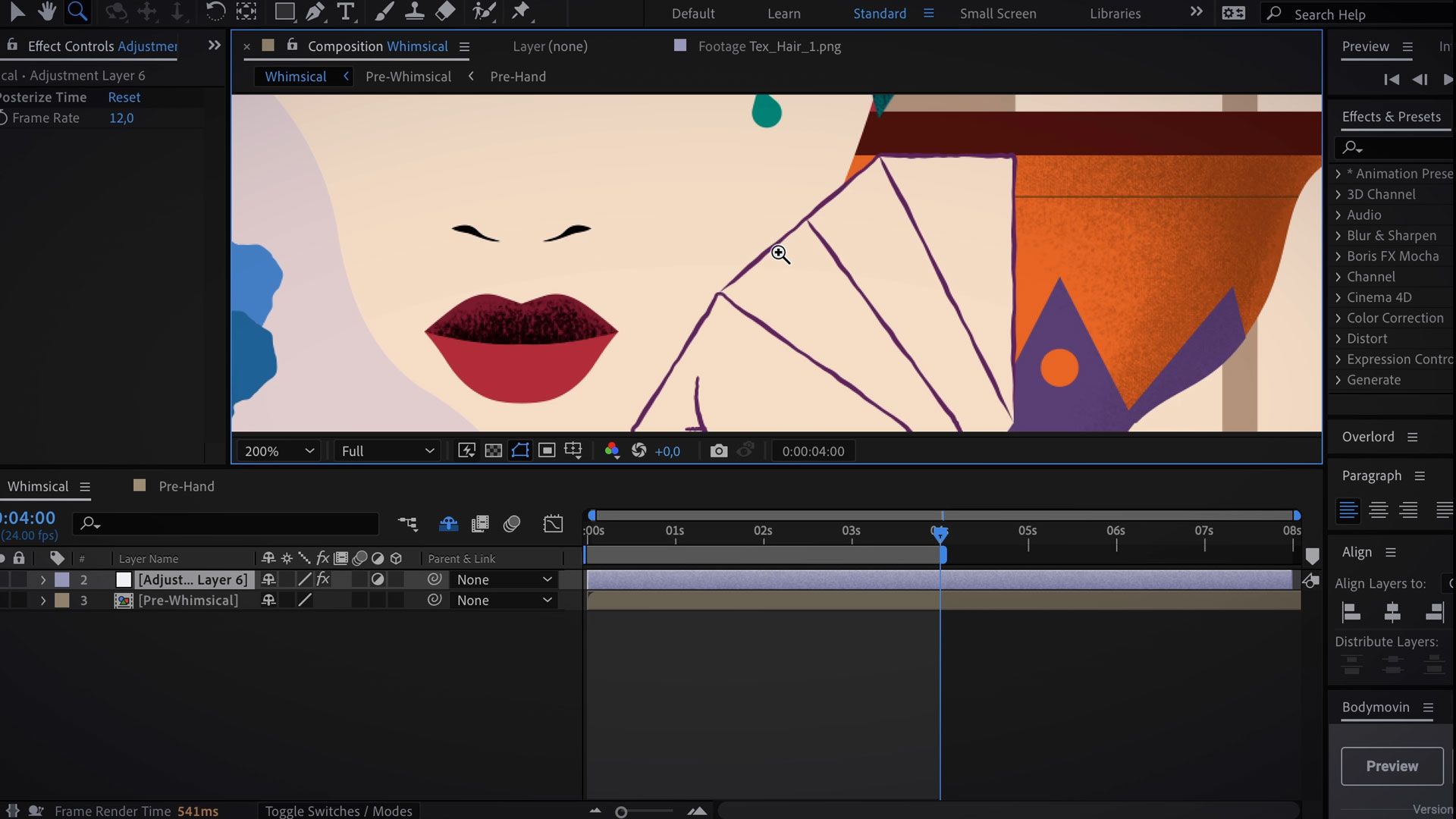Viewport: 1456px width, 819px height.
Task: Click Reset for Posterize Time effect
Action: 124,97
